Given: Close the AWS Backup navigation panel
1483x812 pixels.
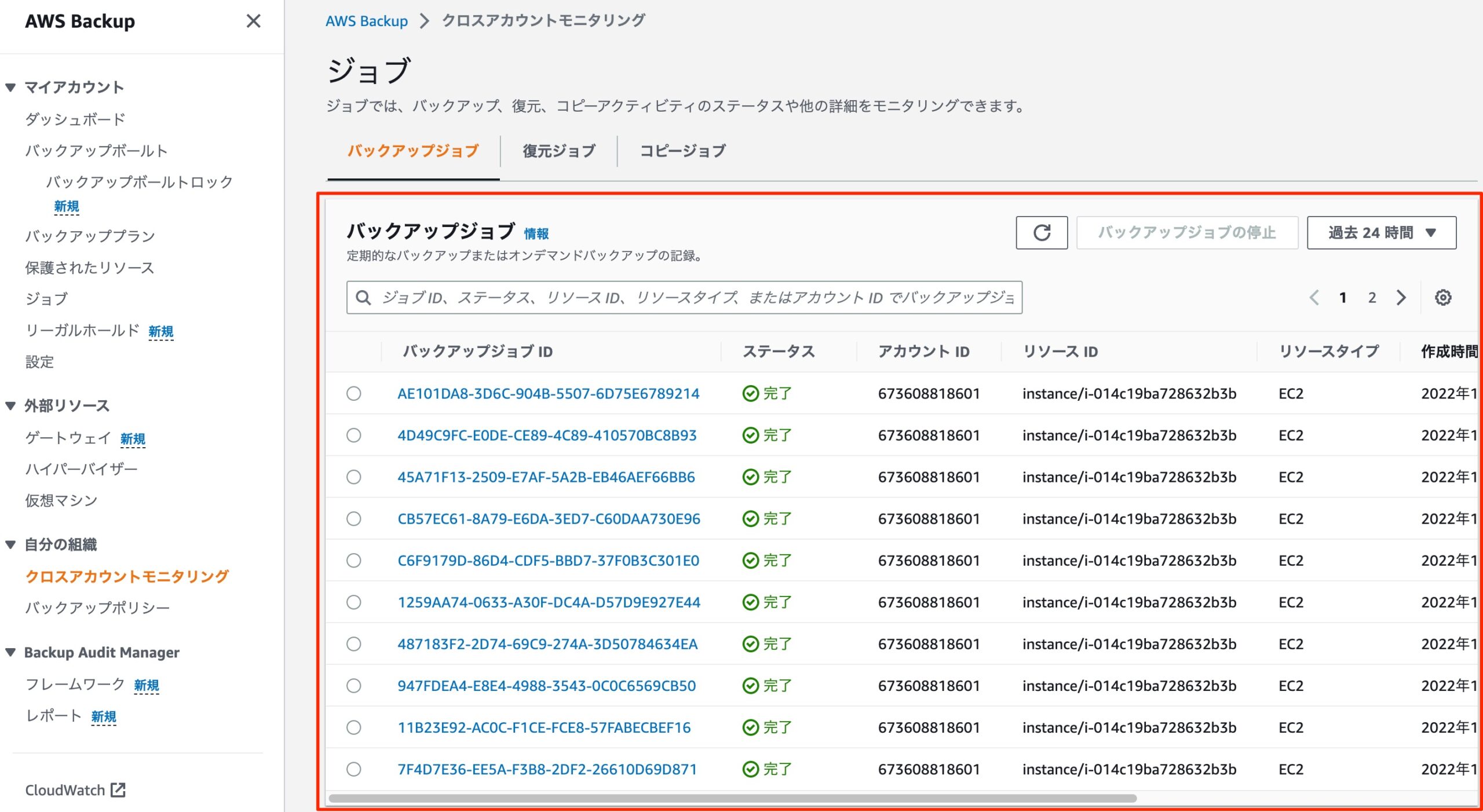Looking at the screenshot, I should 253,21.
